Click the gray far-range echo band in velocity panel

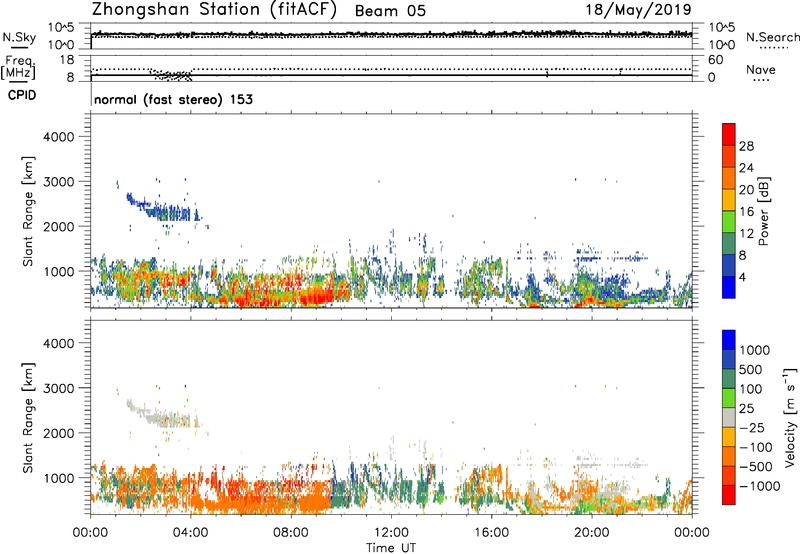(161, 416)
